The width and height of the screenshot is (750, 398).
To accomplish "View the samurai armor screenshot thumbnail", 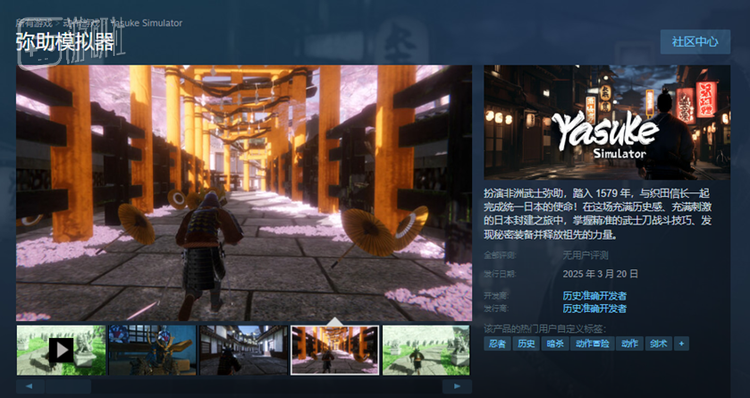I will pos(153,350).
